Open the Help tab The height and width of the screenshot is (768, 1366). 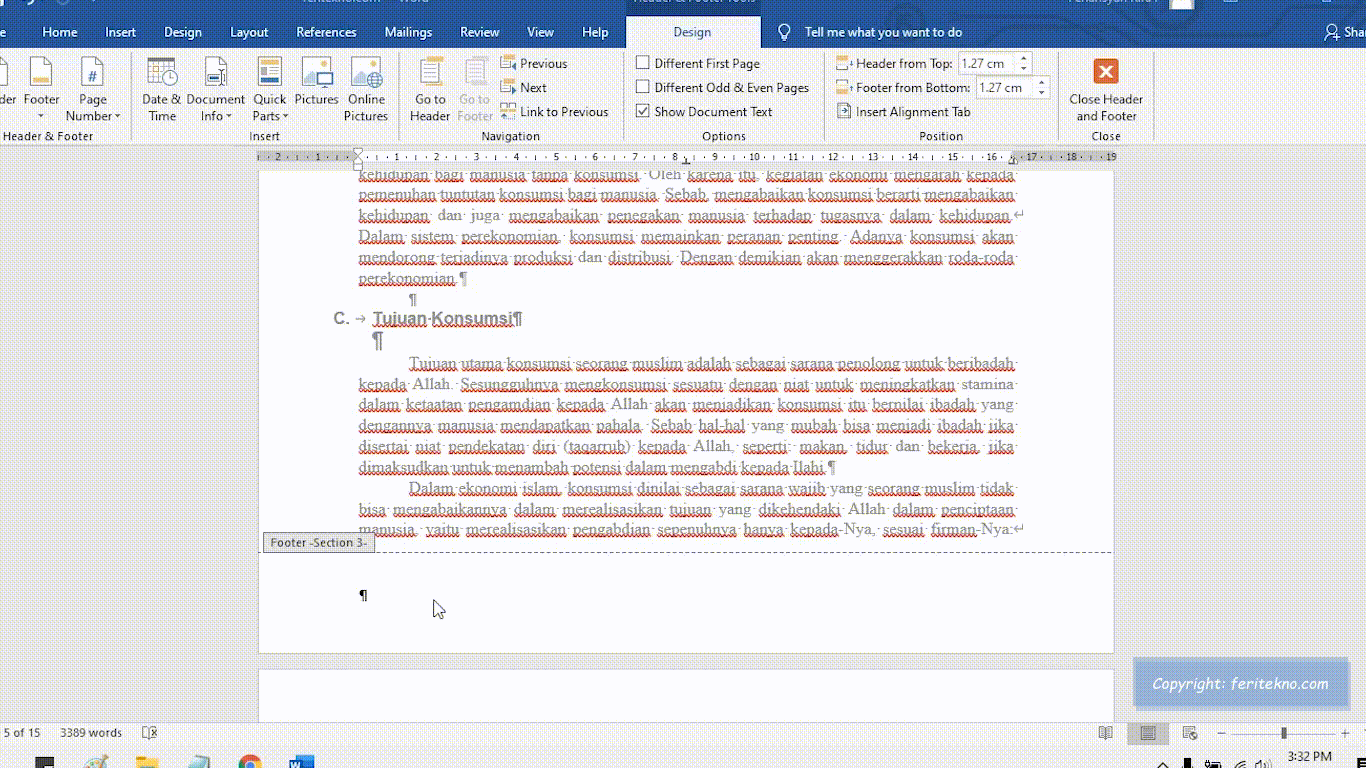595,32
